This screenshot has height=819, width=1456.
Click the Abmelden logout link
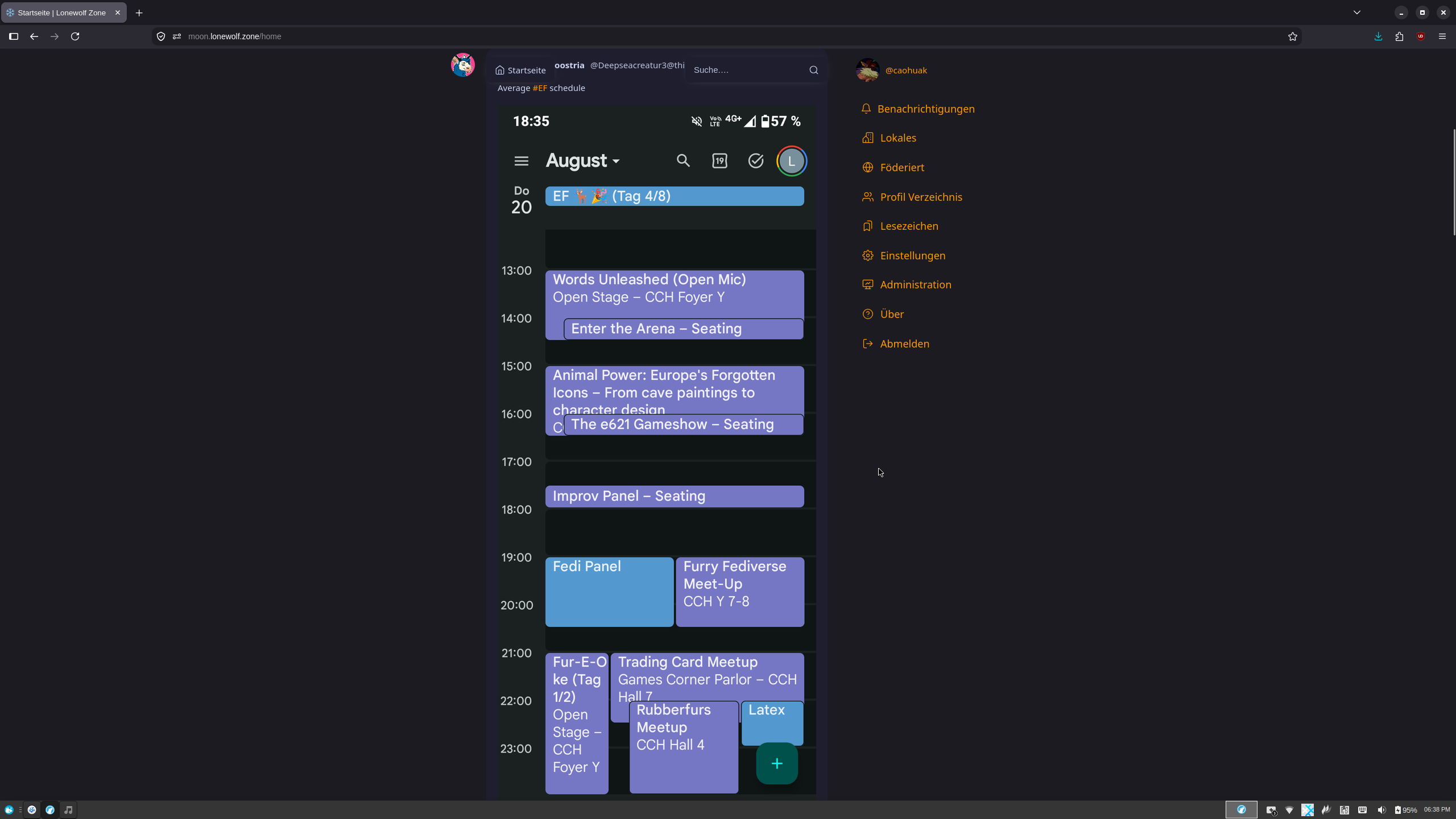(x=896, y=344)
